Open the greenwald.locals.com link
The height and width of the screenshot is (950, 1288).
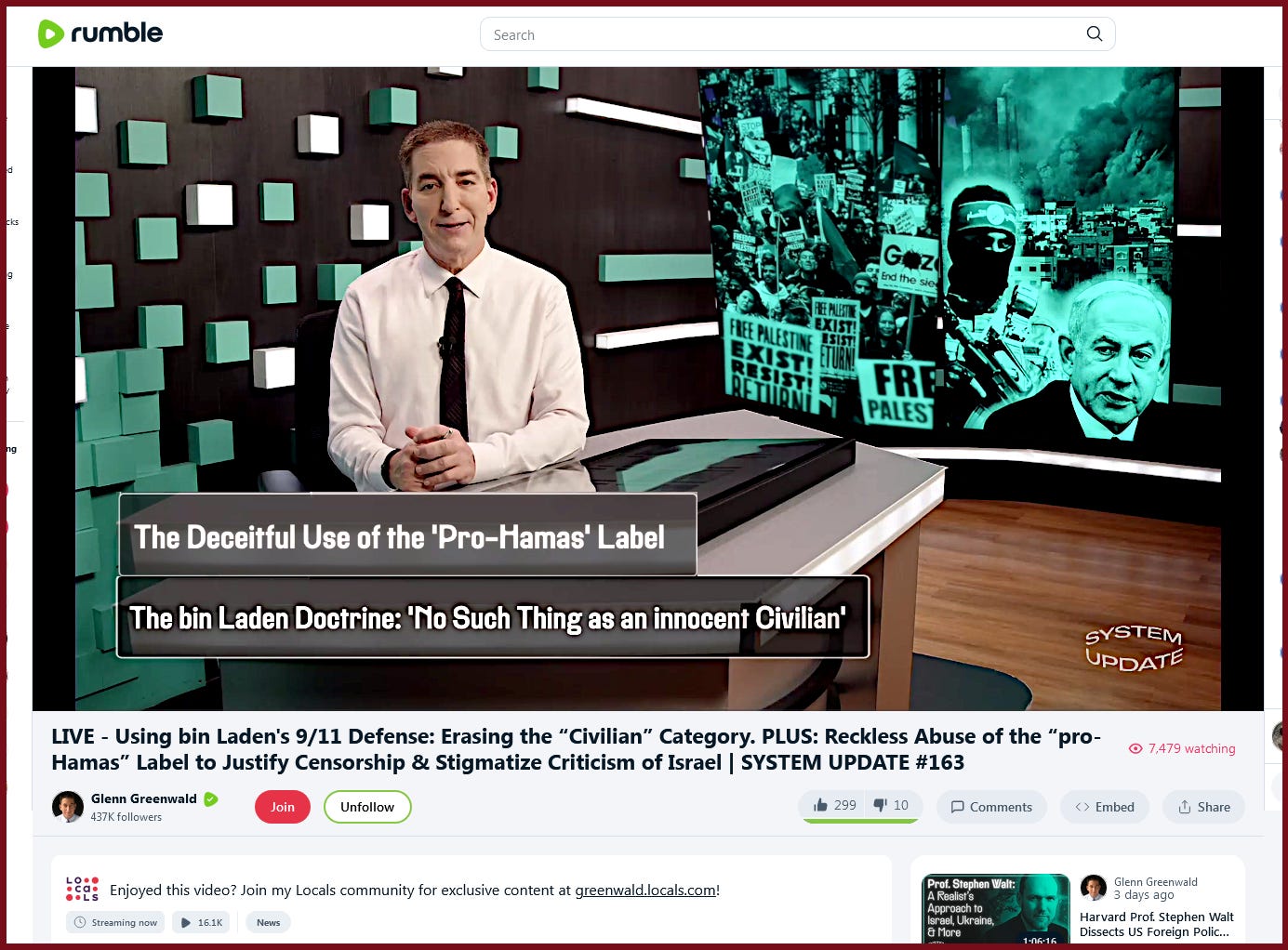(645, 891)
